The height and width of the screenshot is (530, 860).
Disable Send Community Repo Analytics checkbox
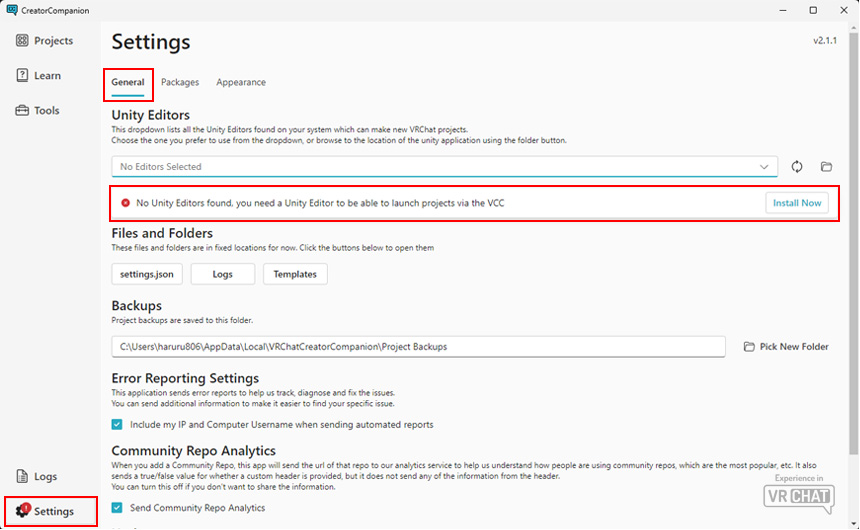(x=118, y=508)
